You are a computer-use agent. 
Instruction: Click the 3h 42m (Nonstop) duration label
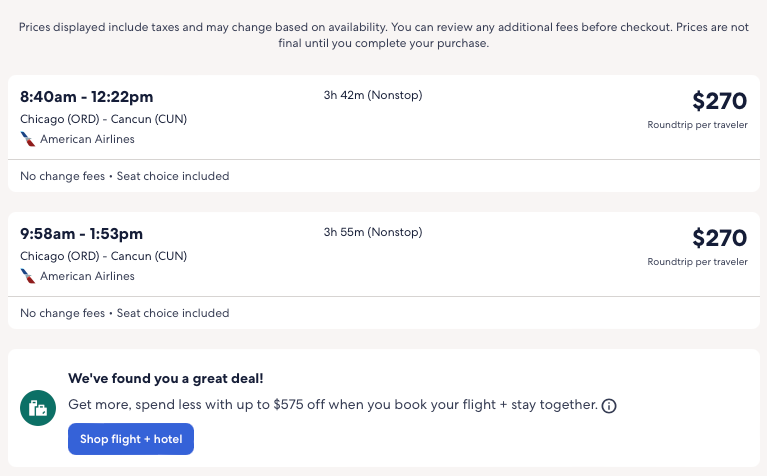(x=373, y=96)
